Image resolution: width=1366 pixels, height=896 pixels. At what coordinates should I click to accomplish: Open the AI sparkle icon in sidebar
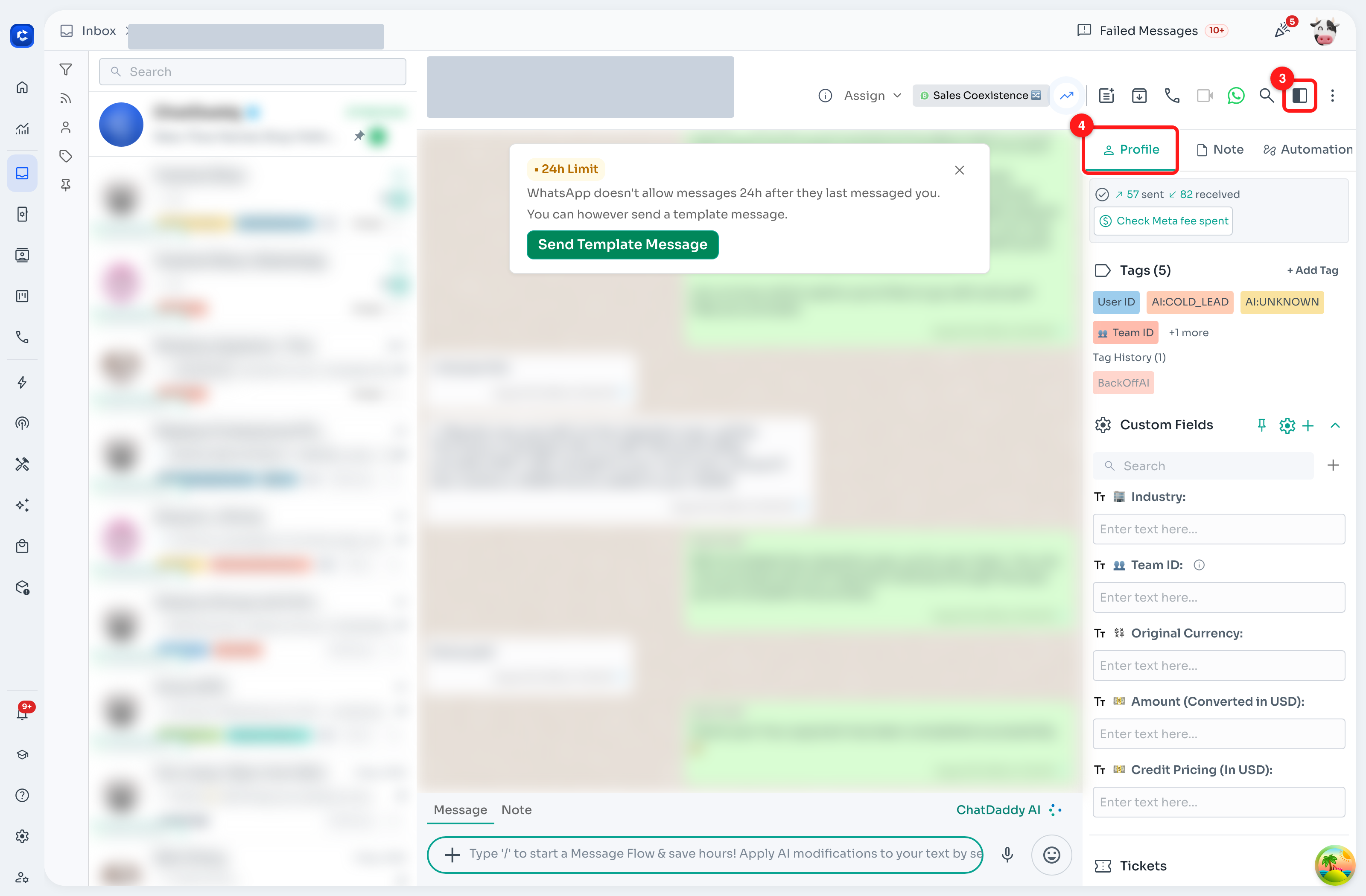[x=22, y=505]
